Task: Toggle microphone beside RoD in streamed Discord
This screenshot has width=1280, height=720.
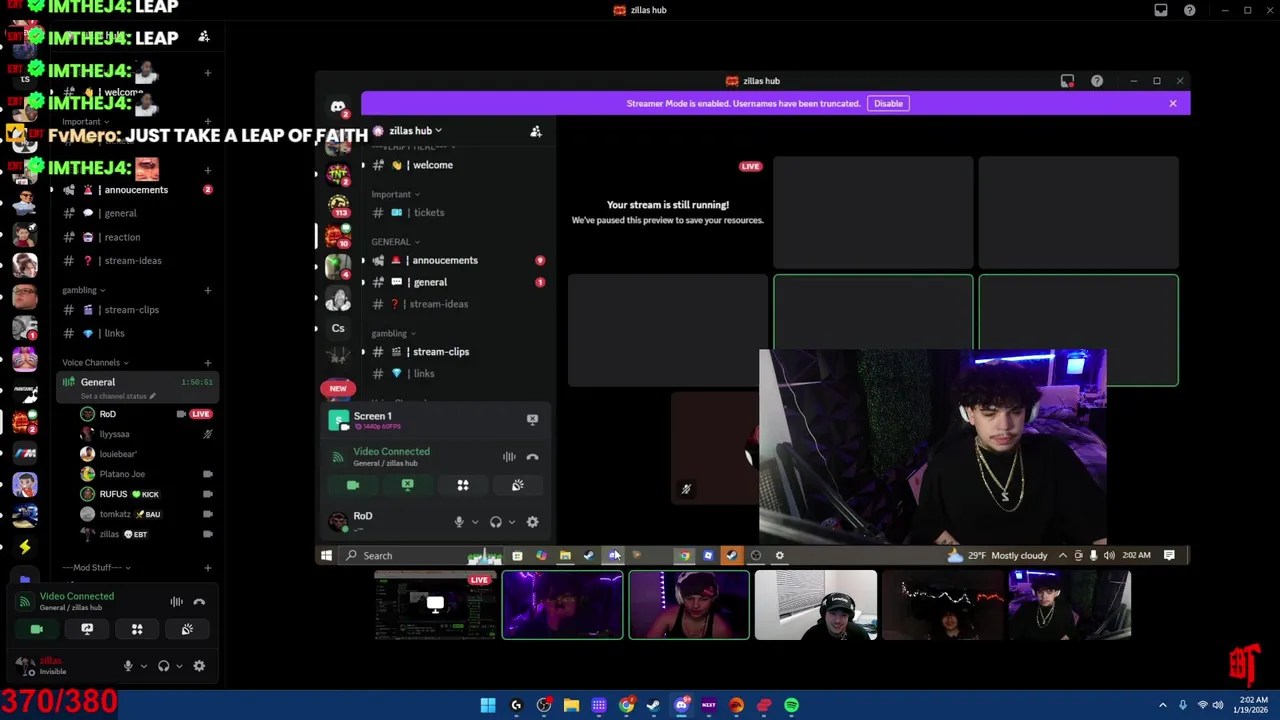Action: click(459, 522)
